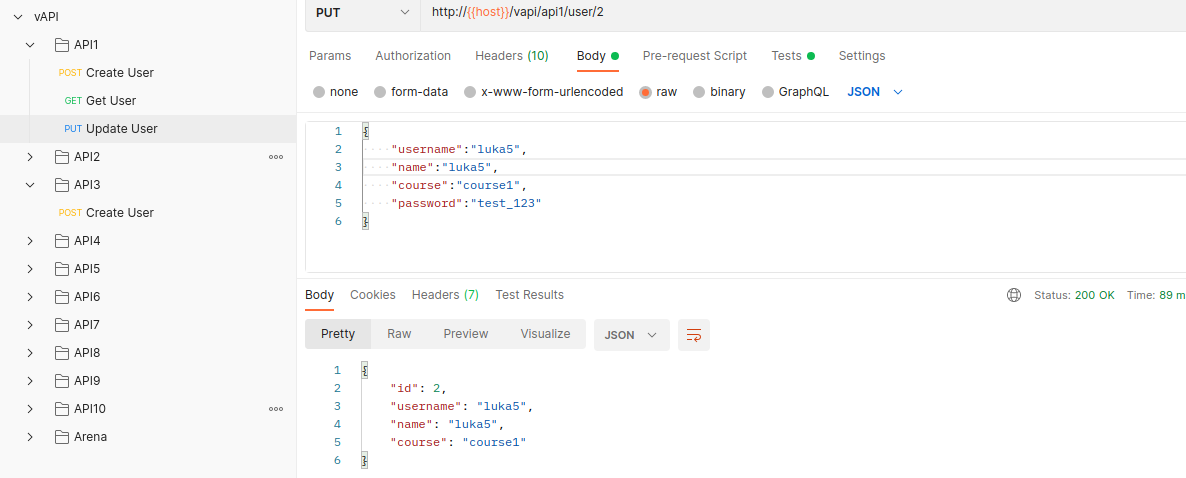
Task: Open the PUT method dropdown
Action: pos(362,12)
